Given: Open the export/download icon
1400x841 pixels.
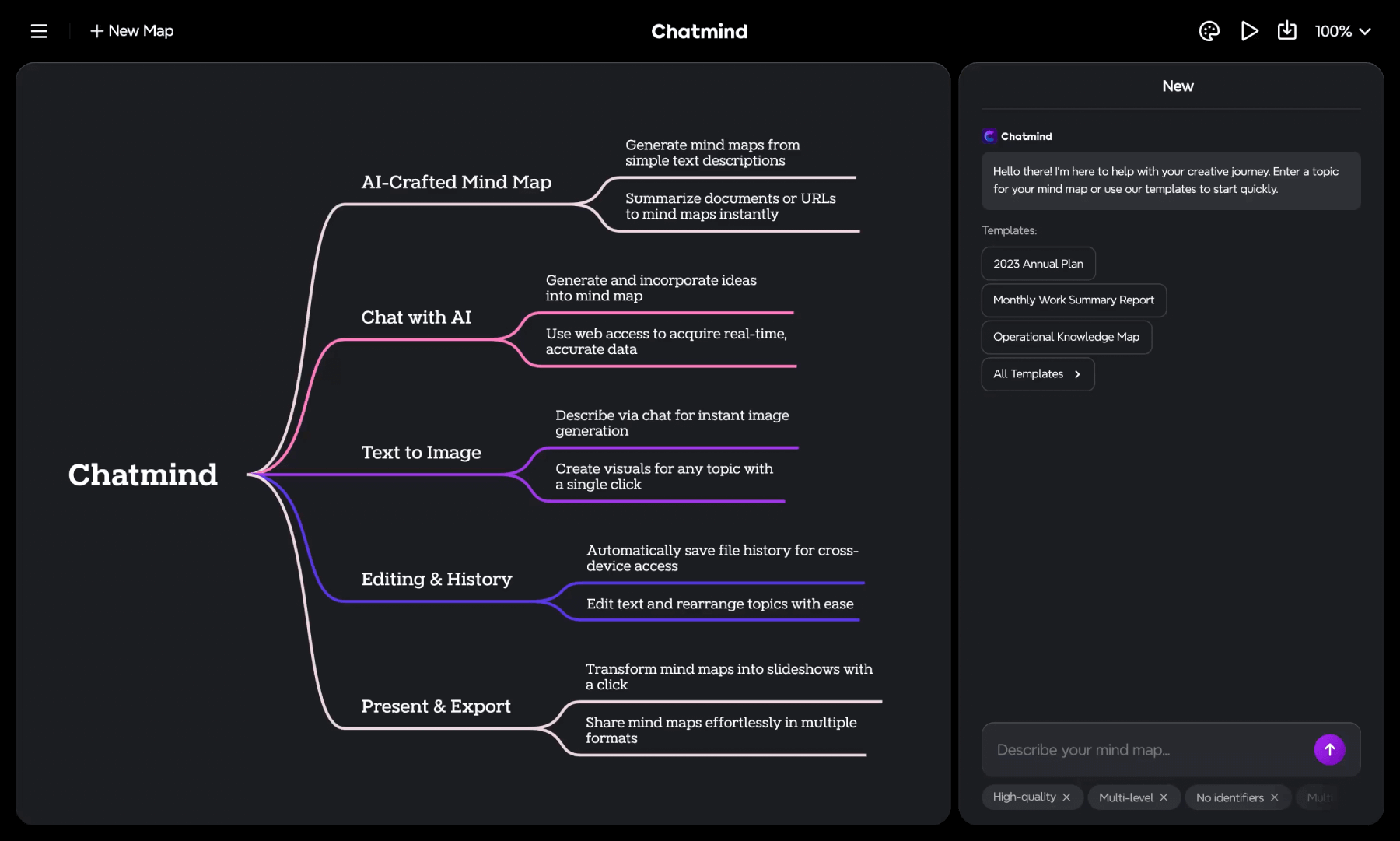Looking at the screenshot, I should click(1287, 31).
